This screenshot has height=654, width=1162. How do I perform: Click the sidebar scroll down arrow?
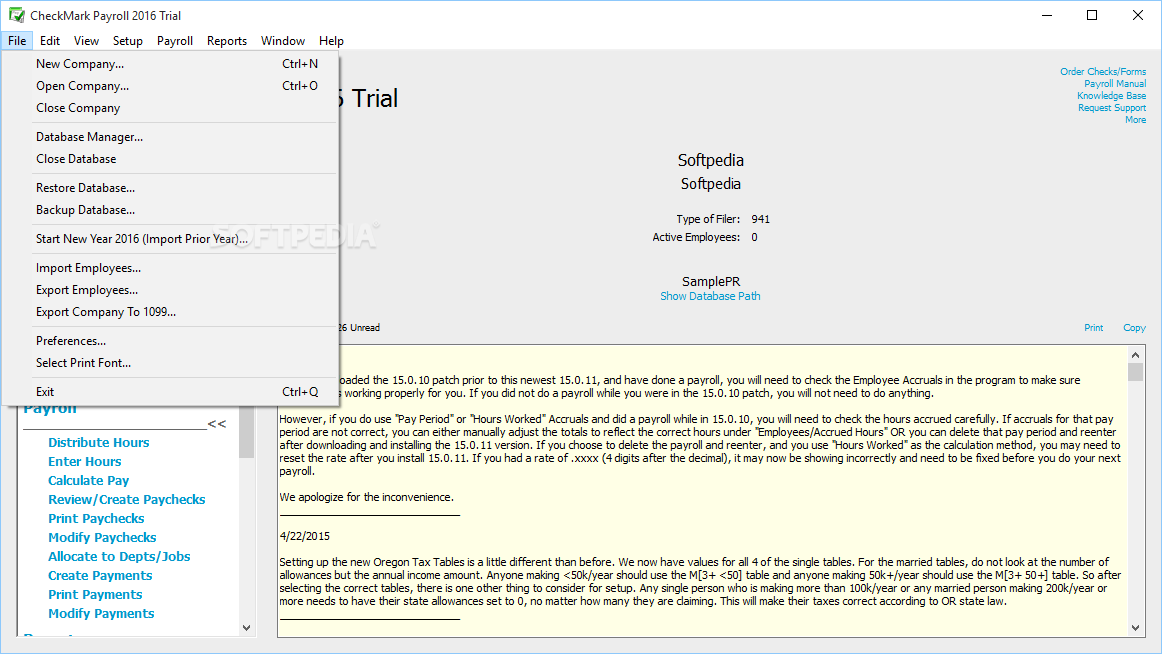[x=247, y=628]
